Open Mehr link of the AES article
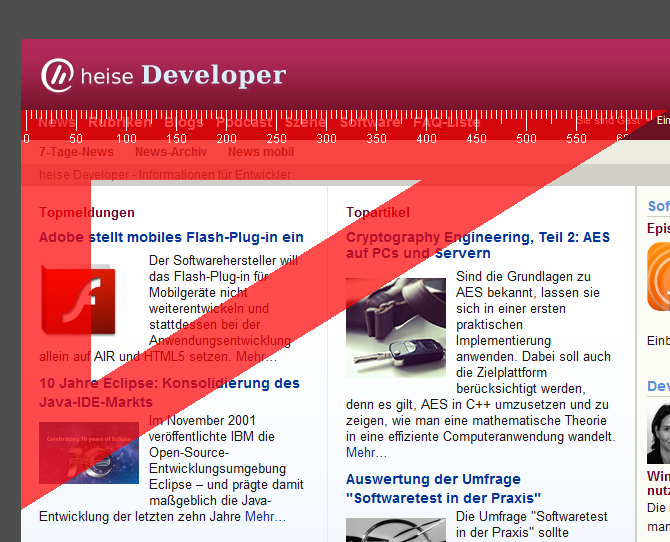This screenshot has width=670, height=542. pyautogui.click(x=366, y=452)
